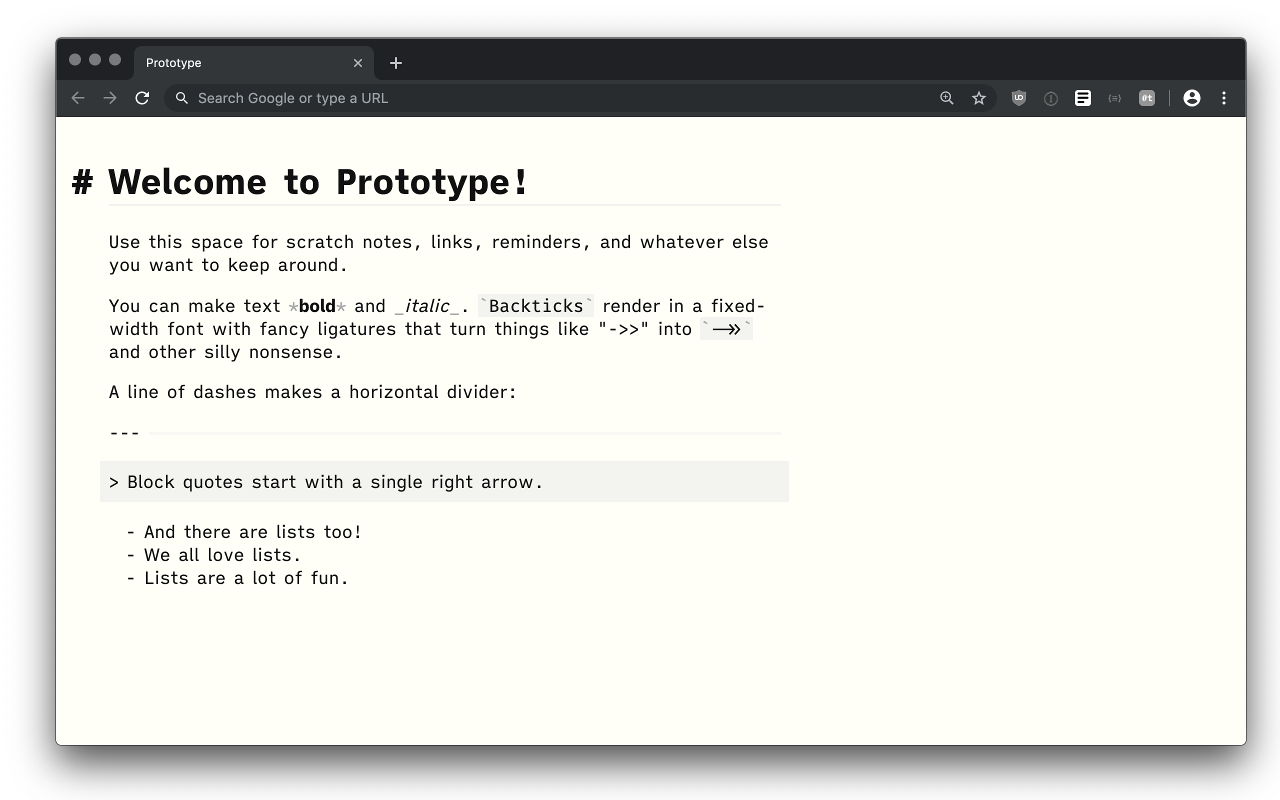Click the search icon in the address bar

(181, 98)
